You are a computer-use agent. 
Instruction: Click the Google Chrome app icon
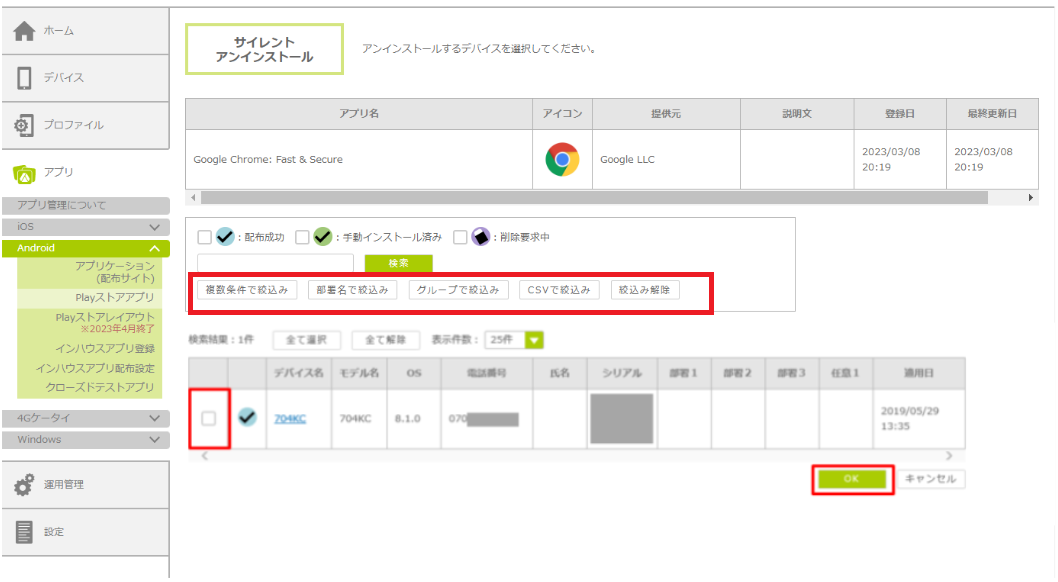[562, 159]
